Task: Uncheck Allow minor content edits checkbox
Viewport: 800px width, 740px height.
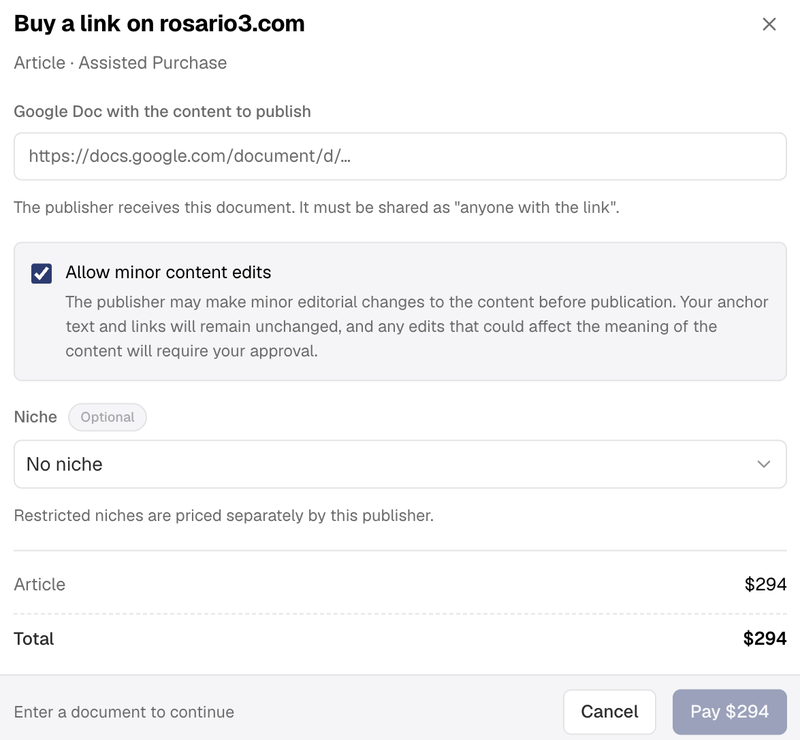Action: (41, 273)
